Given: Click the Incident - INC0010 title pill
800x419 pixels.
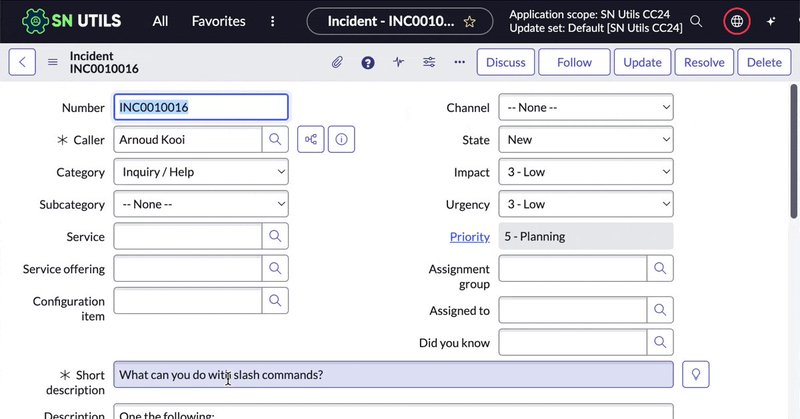Looking at the screenshot, I should pos(399,21).
